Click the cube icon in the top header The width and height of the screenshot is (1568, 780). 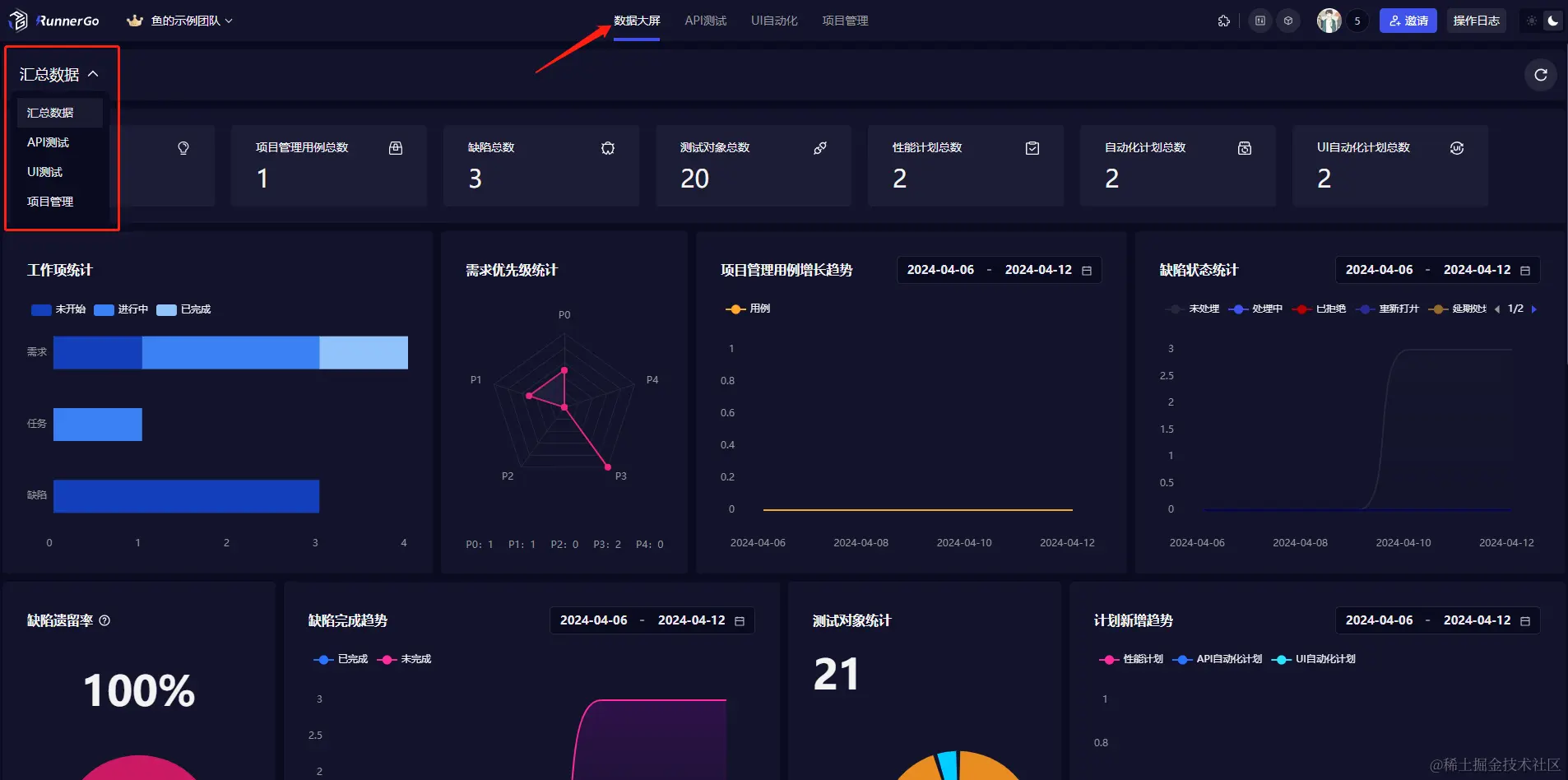coord(1288,21)
